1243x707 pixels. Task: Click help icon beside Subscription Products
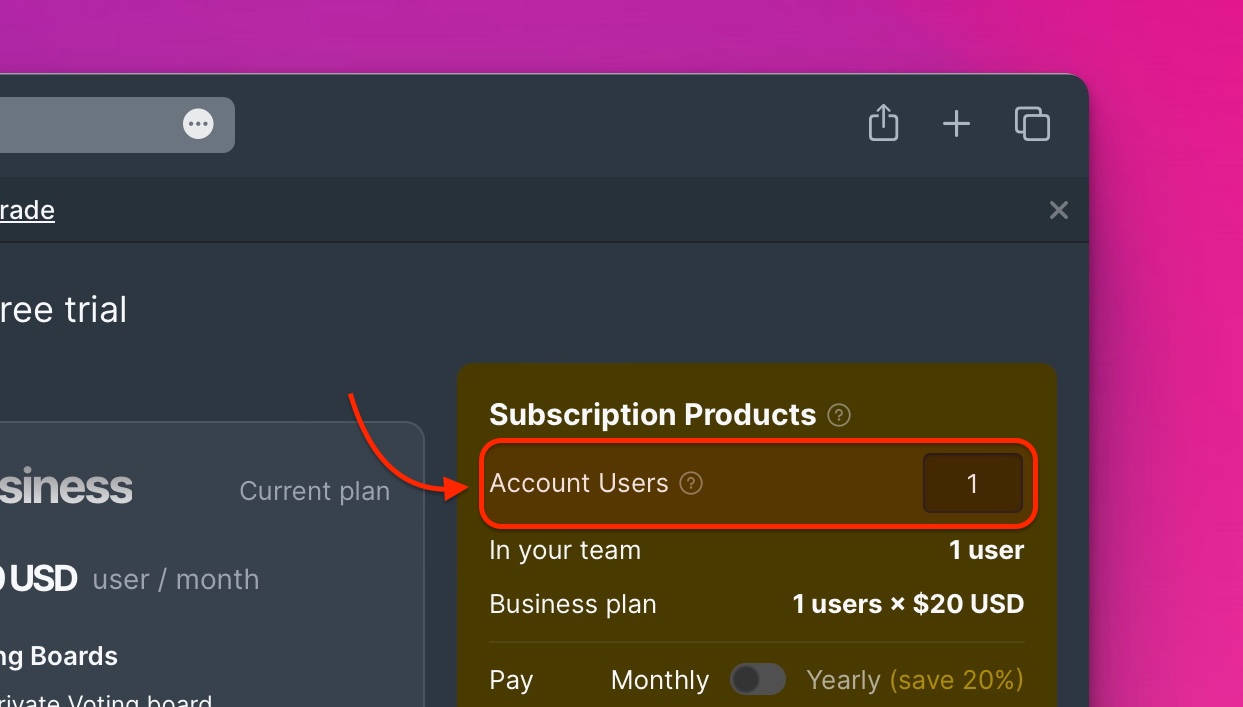[x=840, y=415]
